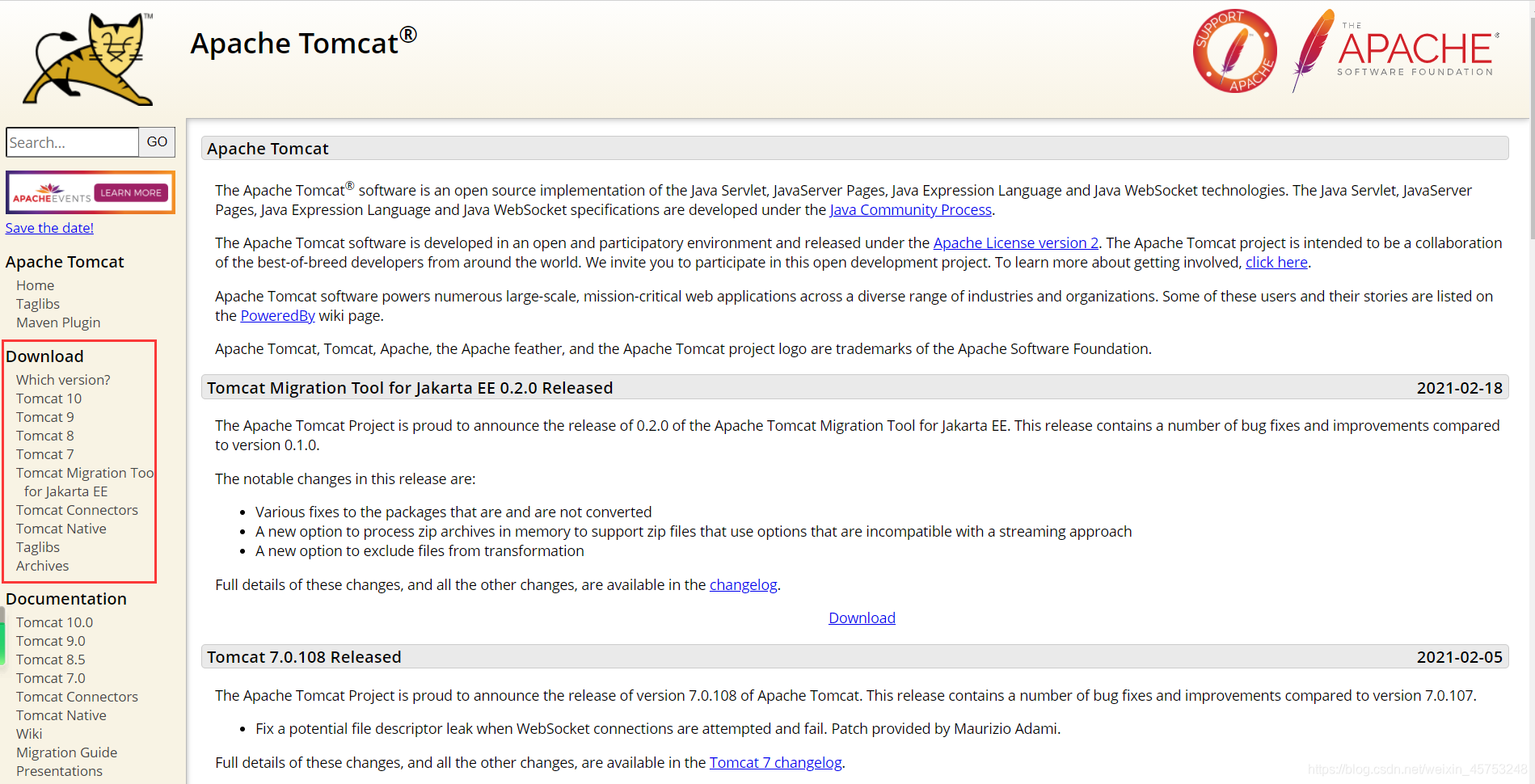Click the ApacheEvents Learn More banner
Viewport: 1535px width, 784px height.
pyautogui.click(x=90, y=192)
